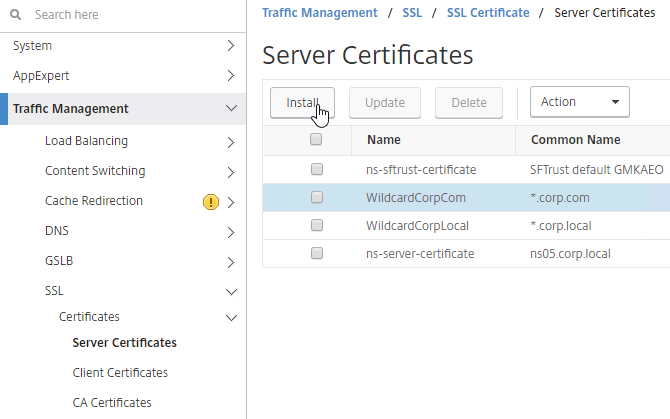Check the ns-server-certificate row checkbox

pos(317,253)
